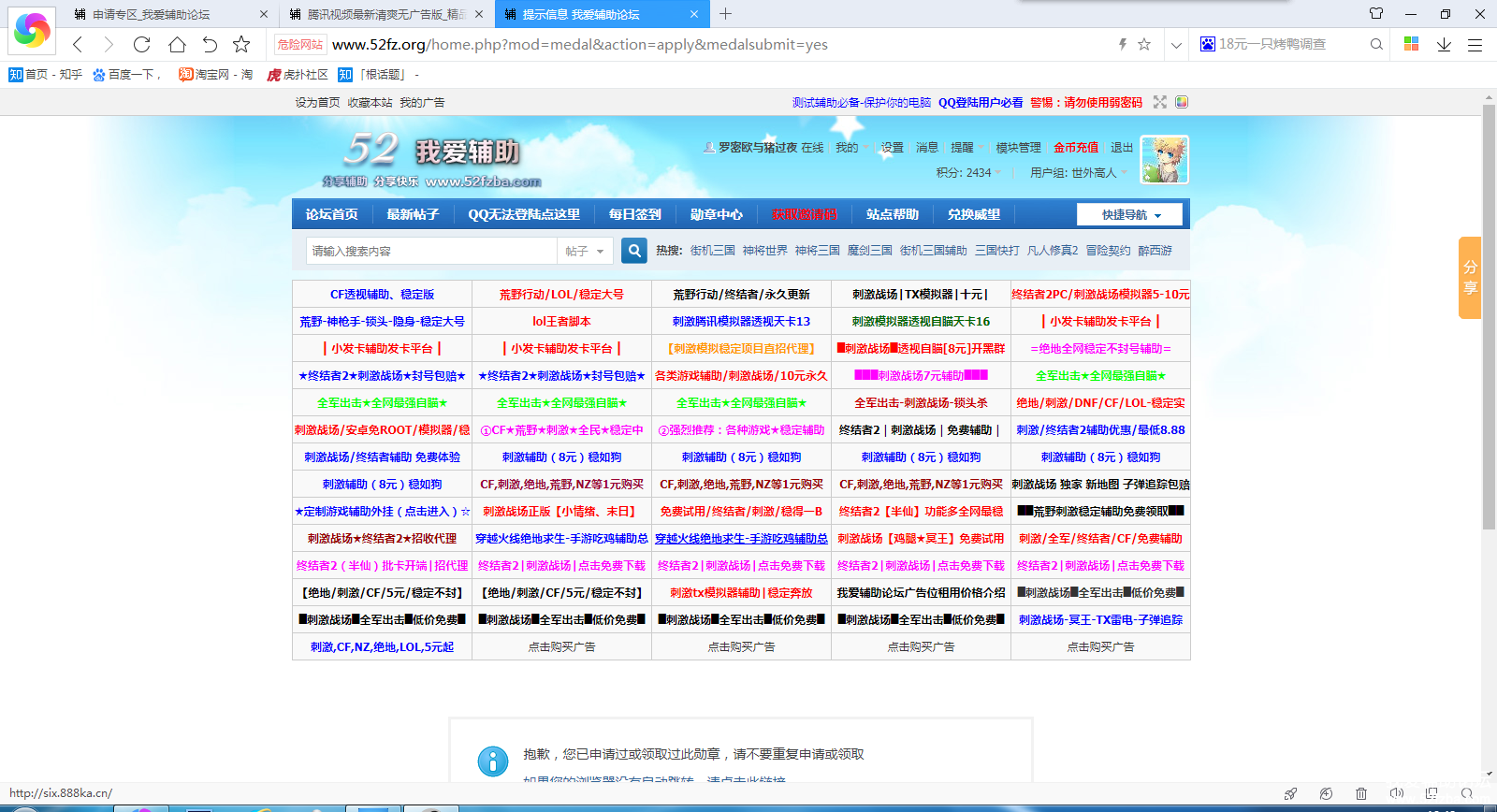
Task: Click the color style switcher icon
Action: click(x=1182, y=102)
